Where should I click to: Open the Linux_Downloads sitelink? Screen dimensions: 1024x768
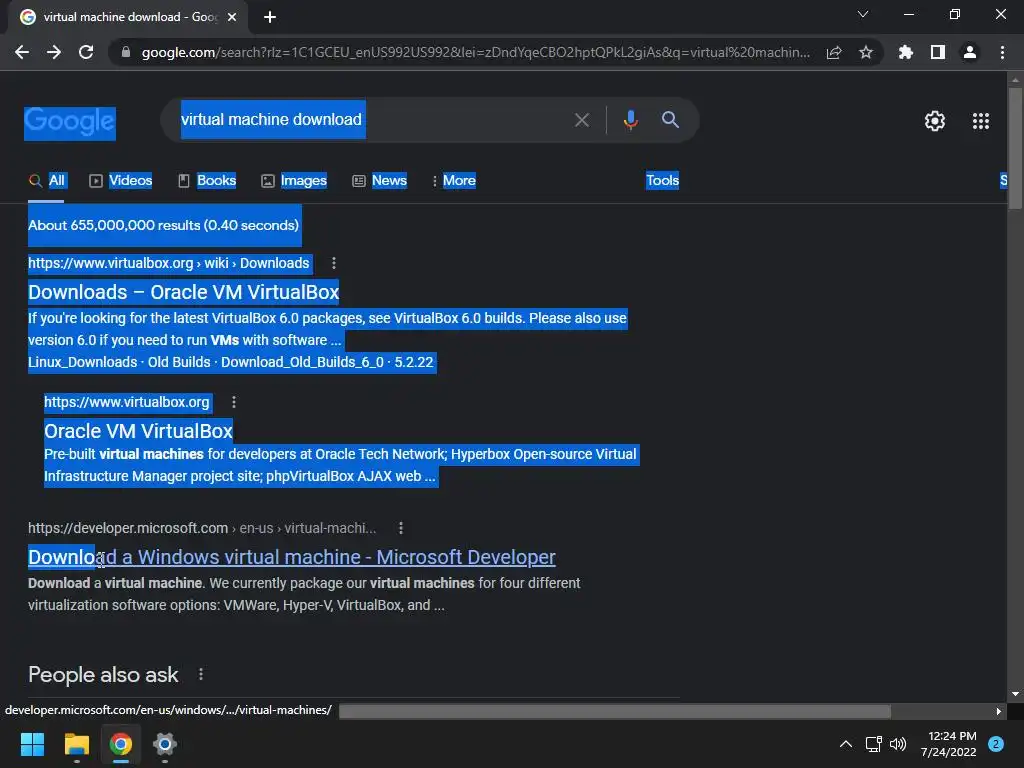[x=82, y=362]
